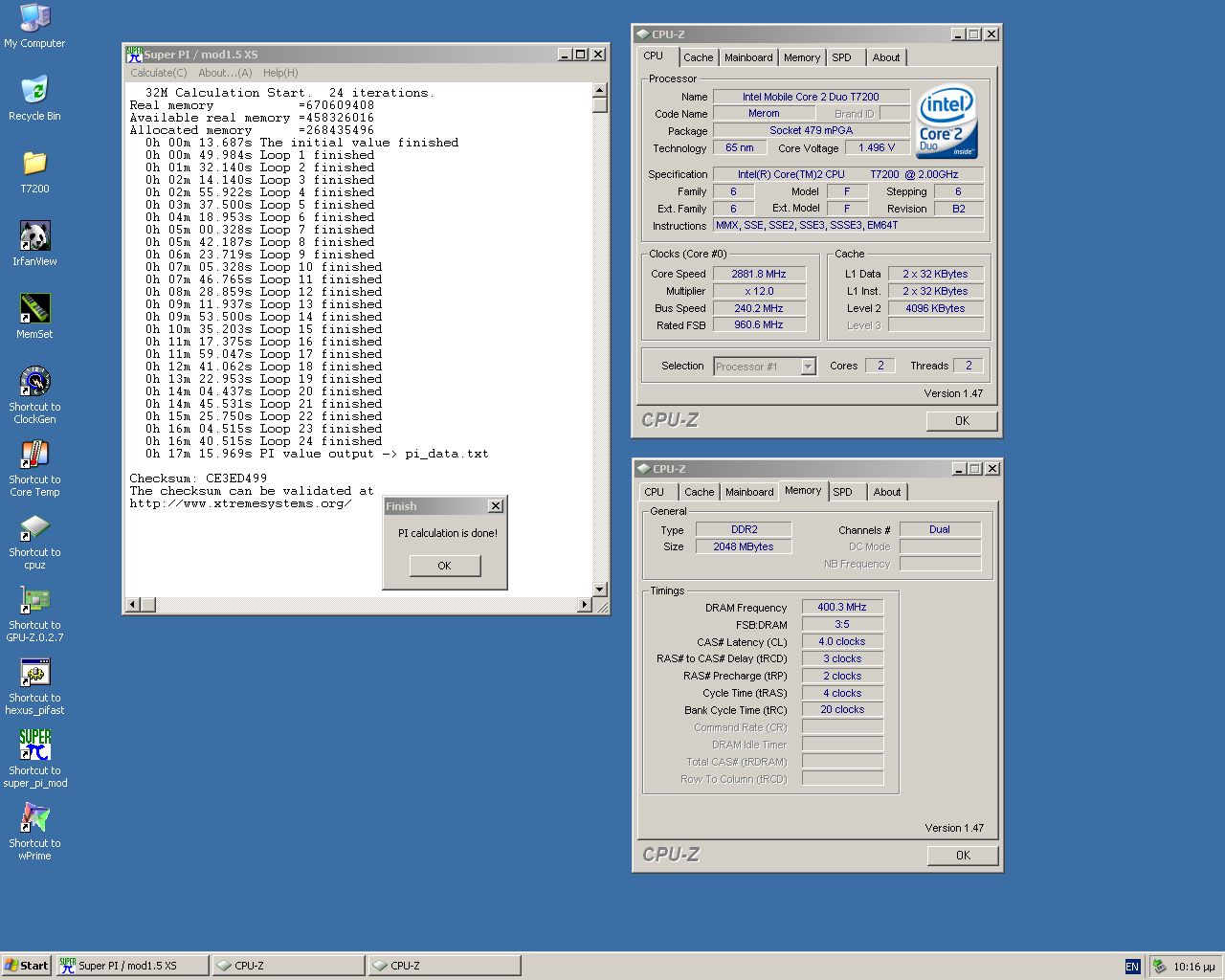The width and height of the screenshot is (1225, 980).
Task: Click the Super PI horizontal scrollbar right arrow
Action: (585, 605)
